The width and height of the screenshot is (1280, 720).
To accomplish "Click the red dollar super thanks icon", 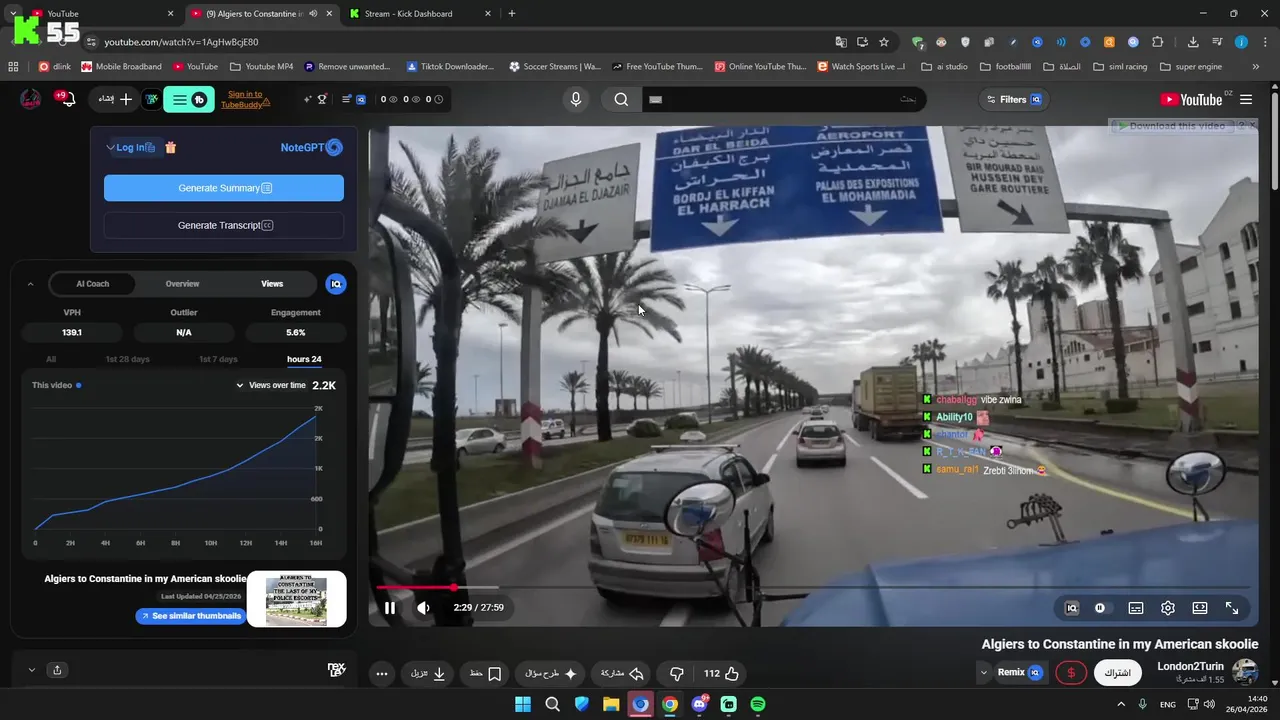I will click(1071, 673).
